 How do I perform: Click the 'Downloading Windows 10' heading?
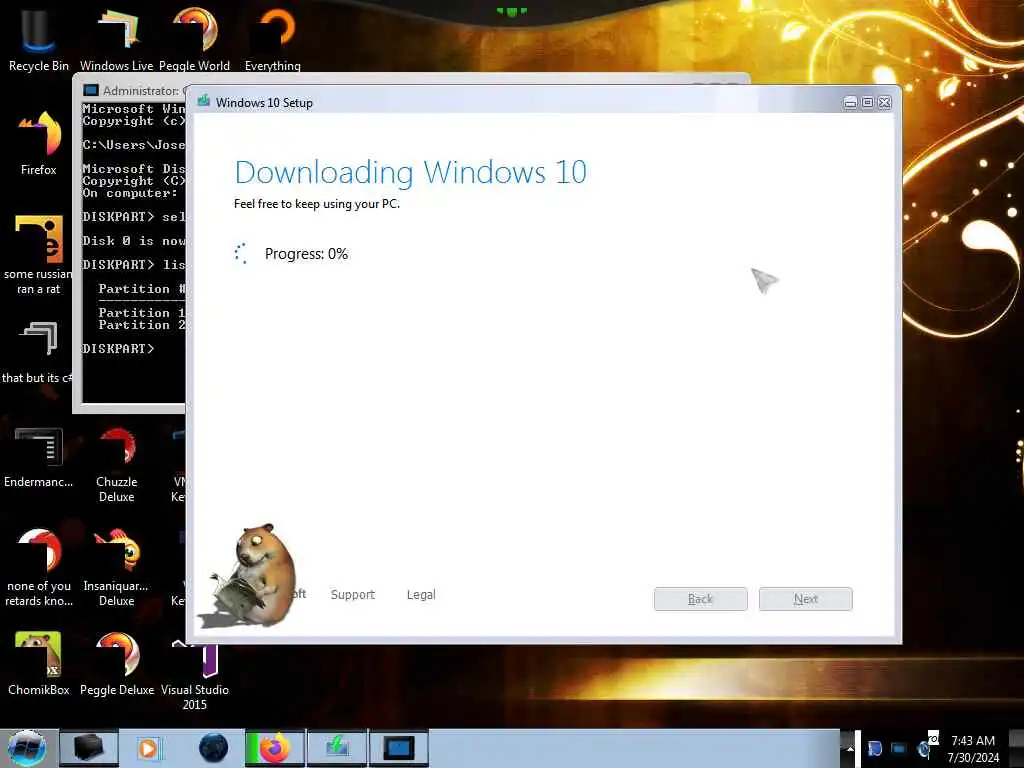(x=411, y=172)
